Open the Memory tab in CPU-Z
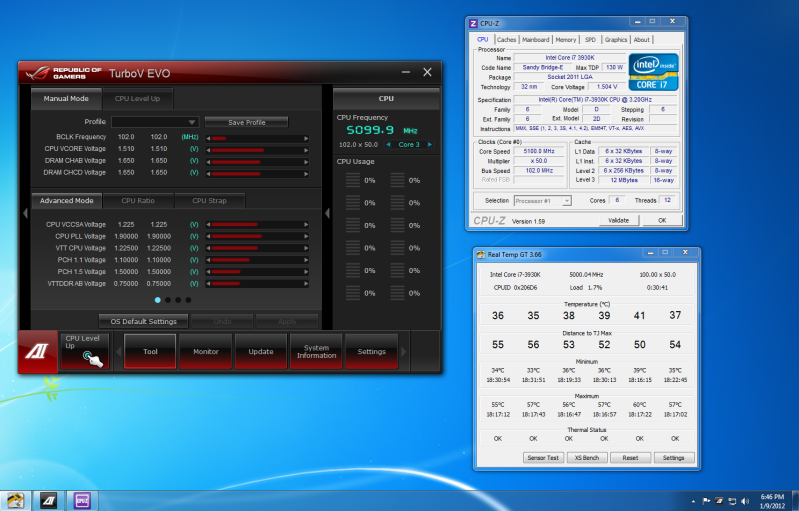Viewport: 799px width, 511px height. tap(566, 40)
